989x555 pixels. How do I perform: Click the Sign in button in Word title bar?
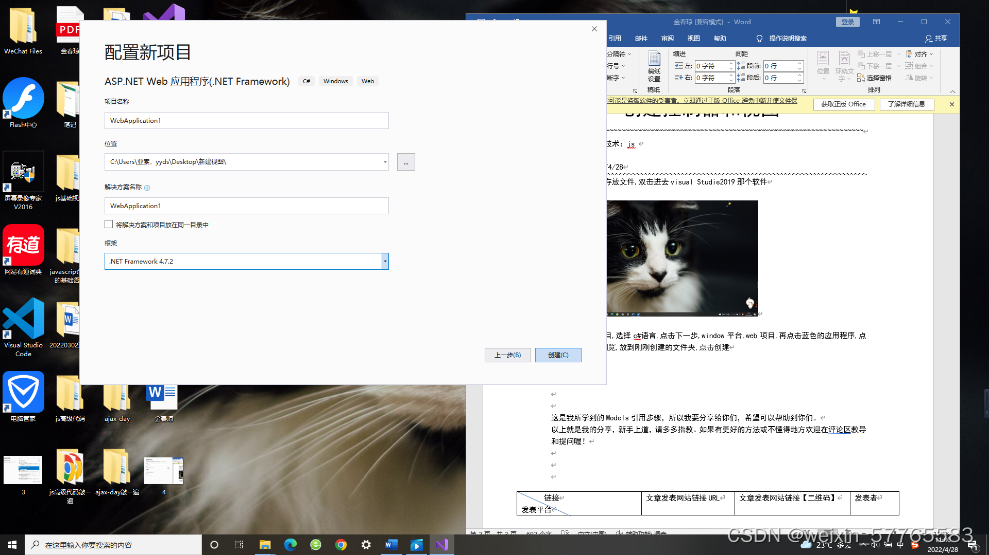(848, 22)
